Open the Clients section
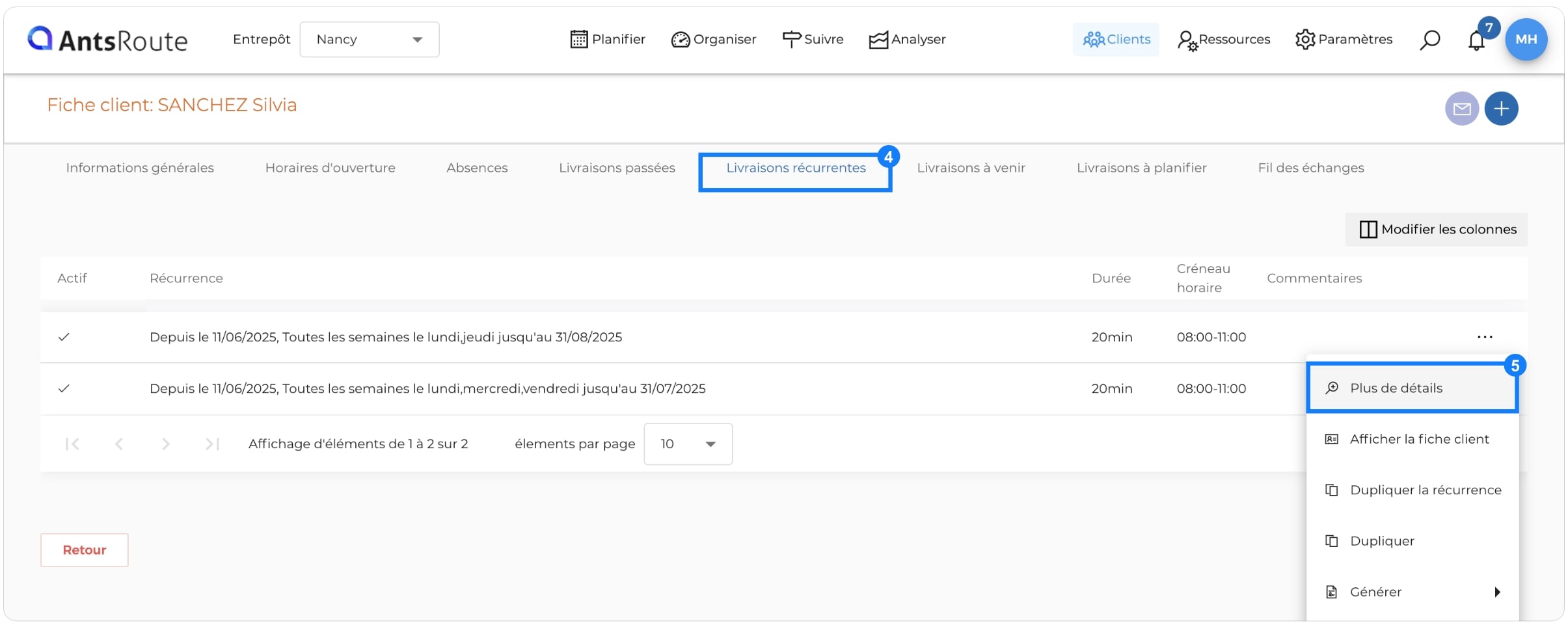1568x625 pixels. pyautogui.click(x=1116, y=40)
